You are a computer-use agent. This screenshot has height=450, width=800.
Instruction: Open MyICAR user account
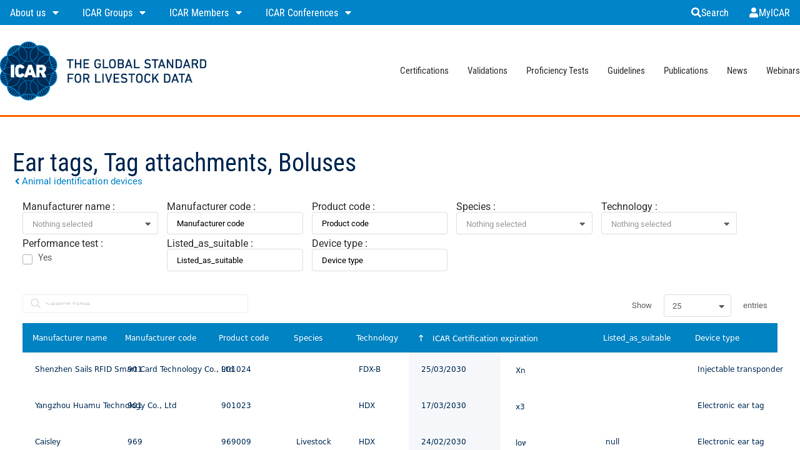click(769, 13)
